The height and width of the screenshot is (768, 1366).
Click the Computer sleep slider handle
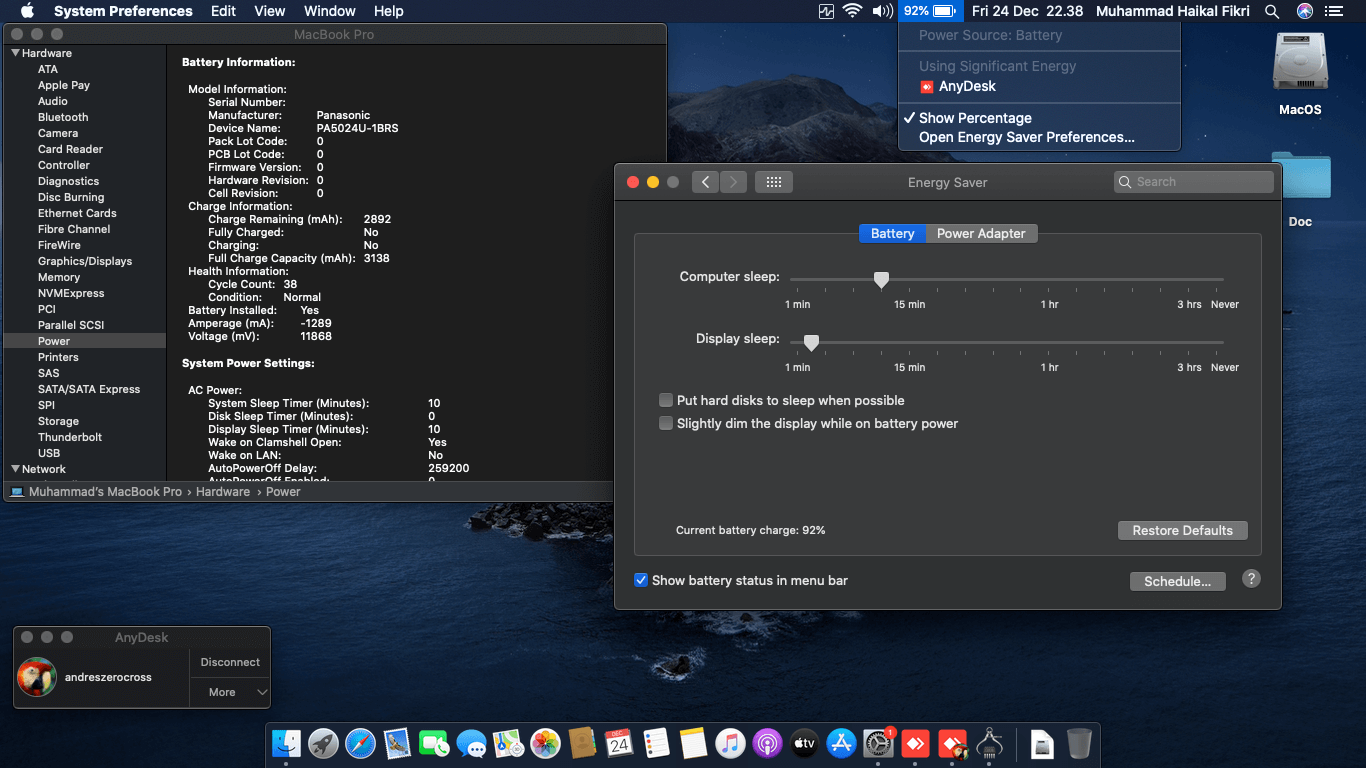click(x=881, y=280)
